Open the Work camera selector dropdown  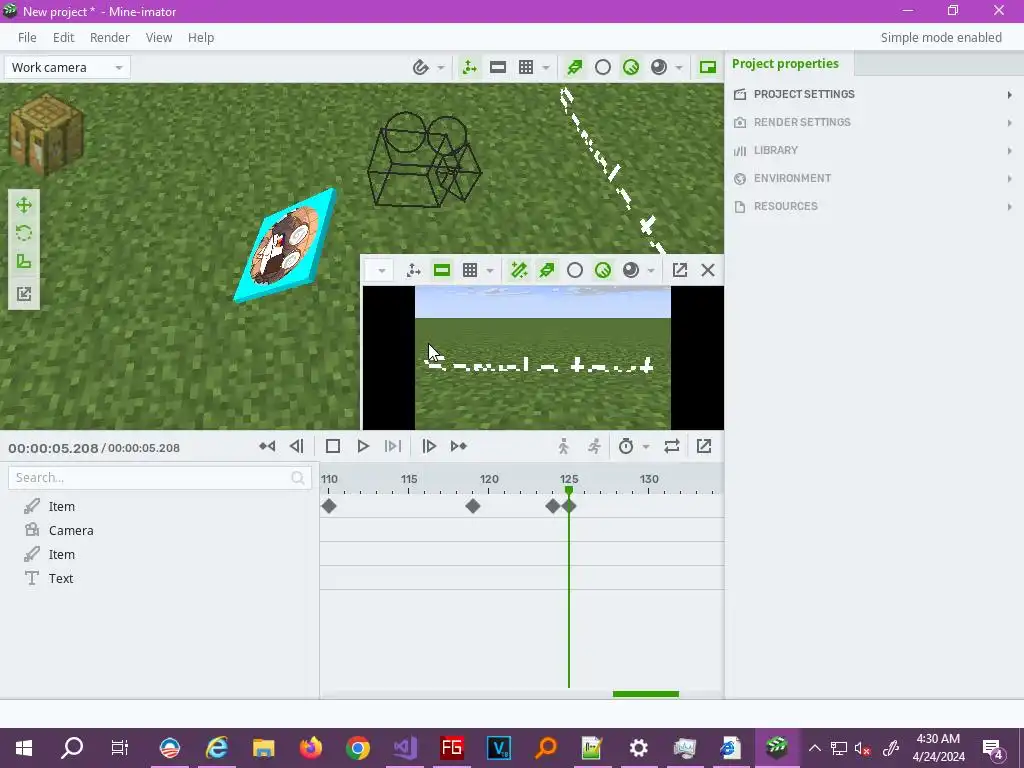click(x=67, y=67)
